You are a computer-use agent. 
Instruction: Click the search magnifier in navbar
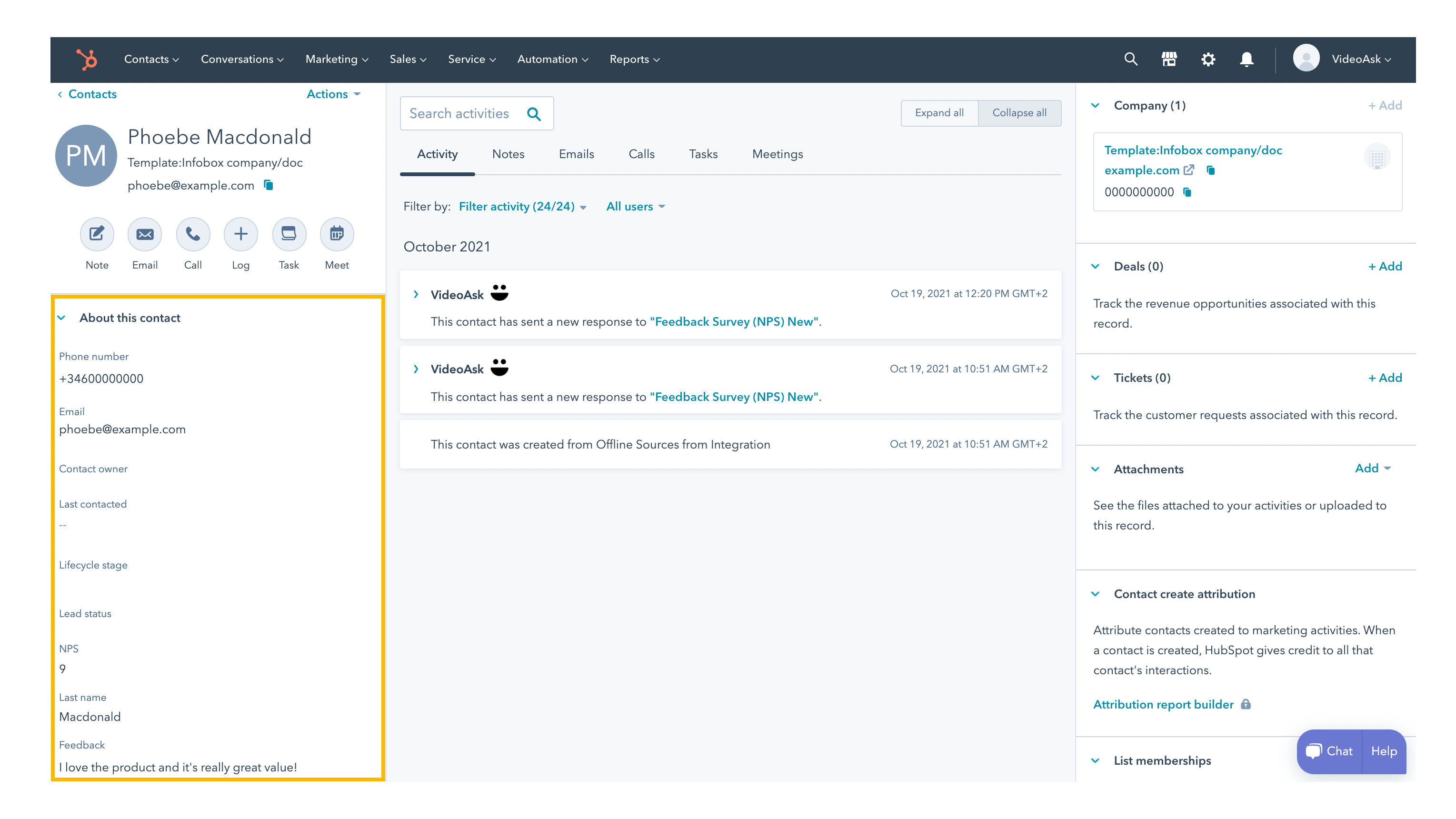click(1130, 59)
